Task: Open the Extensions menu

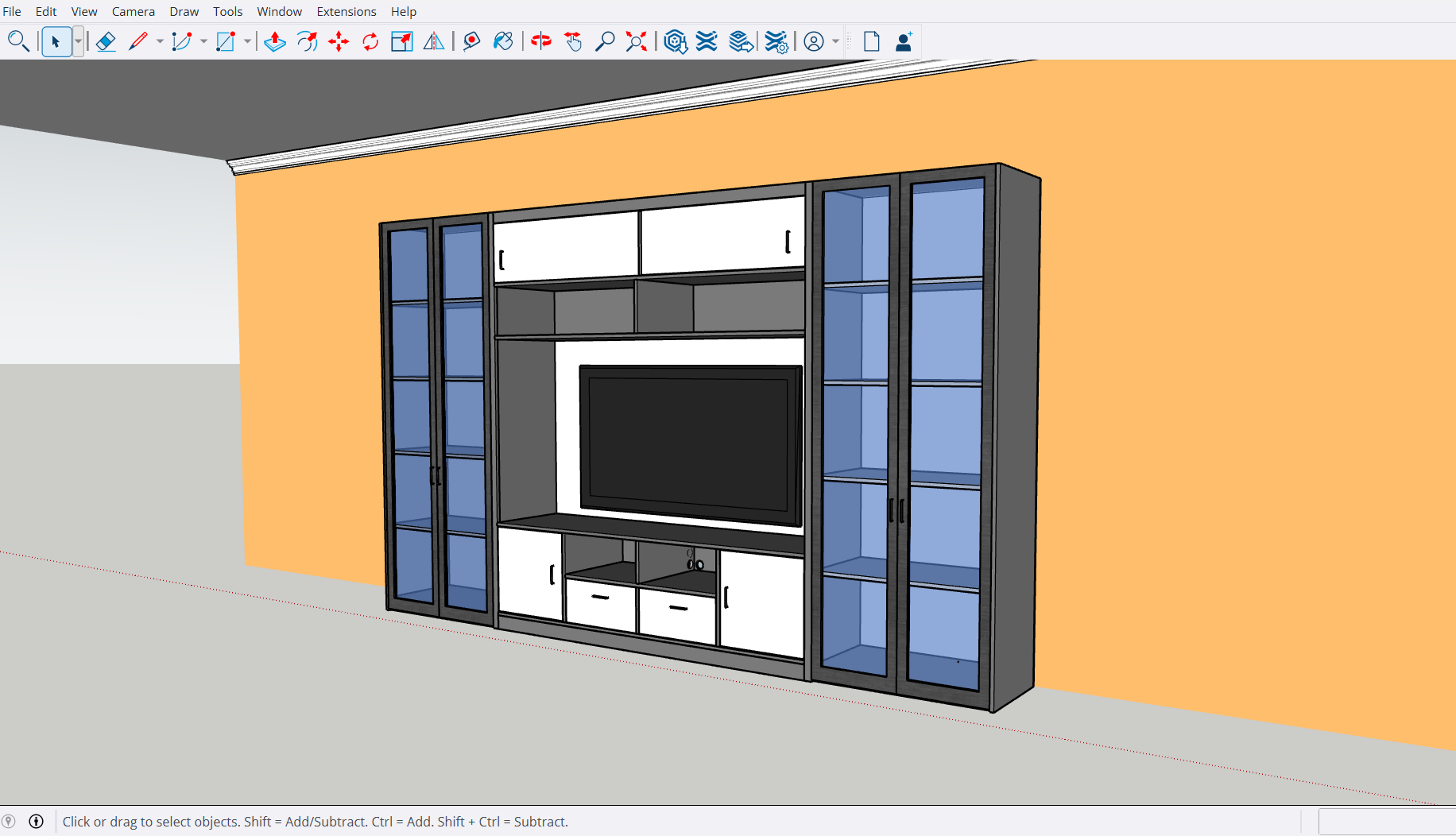Action: click(x=347, y=11)
